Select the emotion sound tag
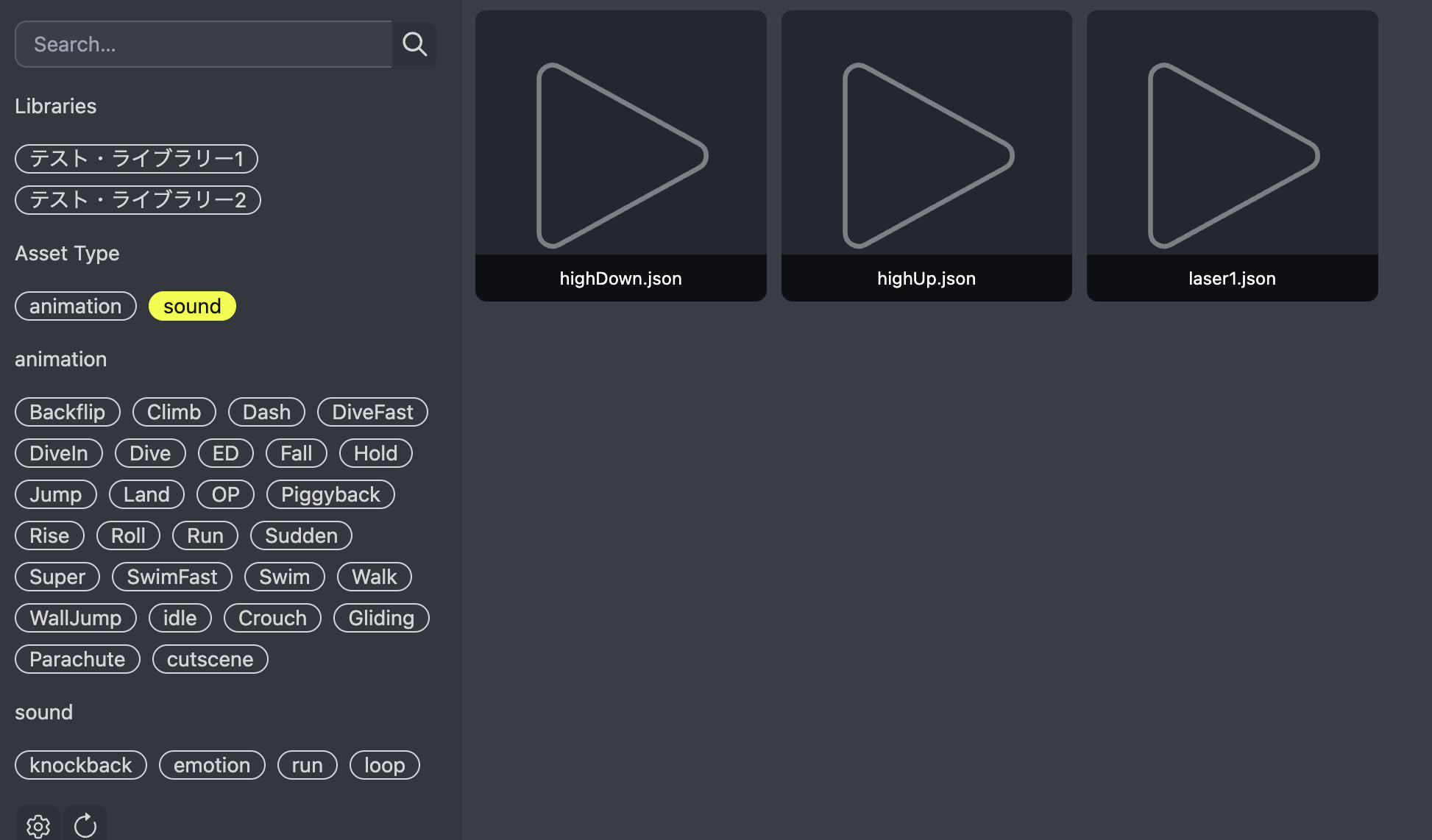 212,765
